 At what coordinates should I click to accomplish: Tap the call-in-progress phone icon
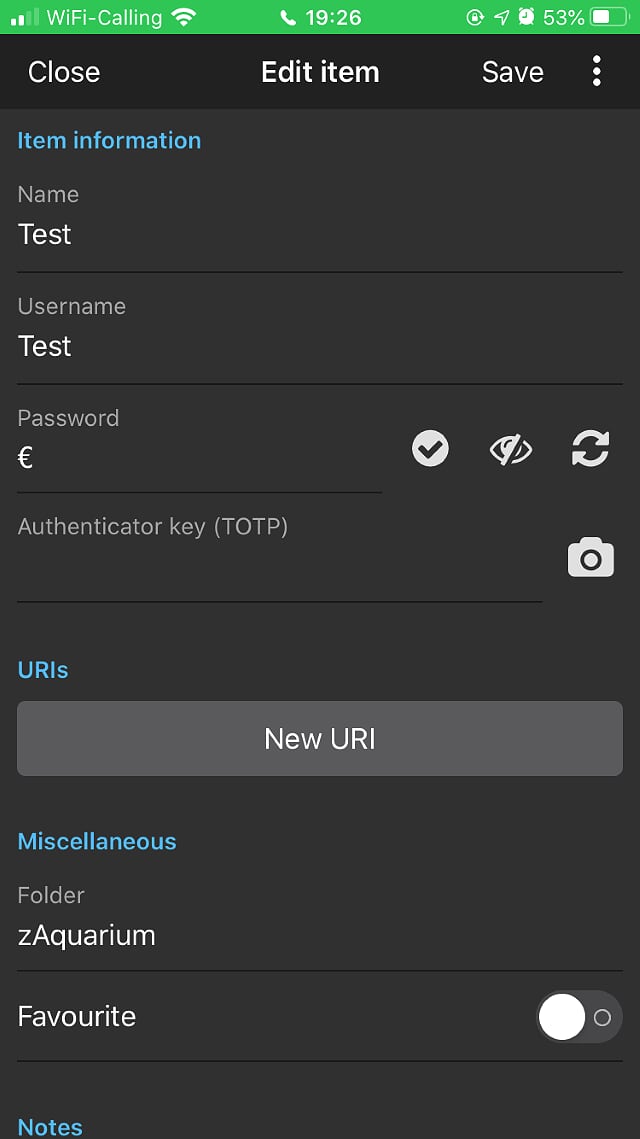(x=287, y=17)
